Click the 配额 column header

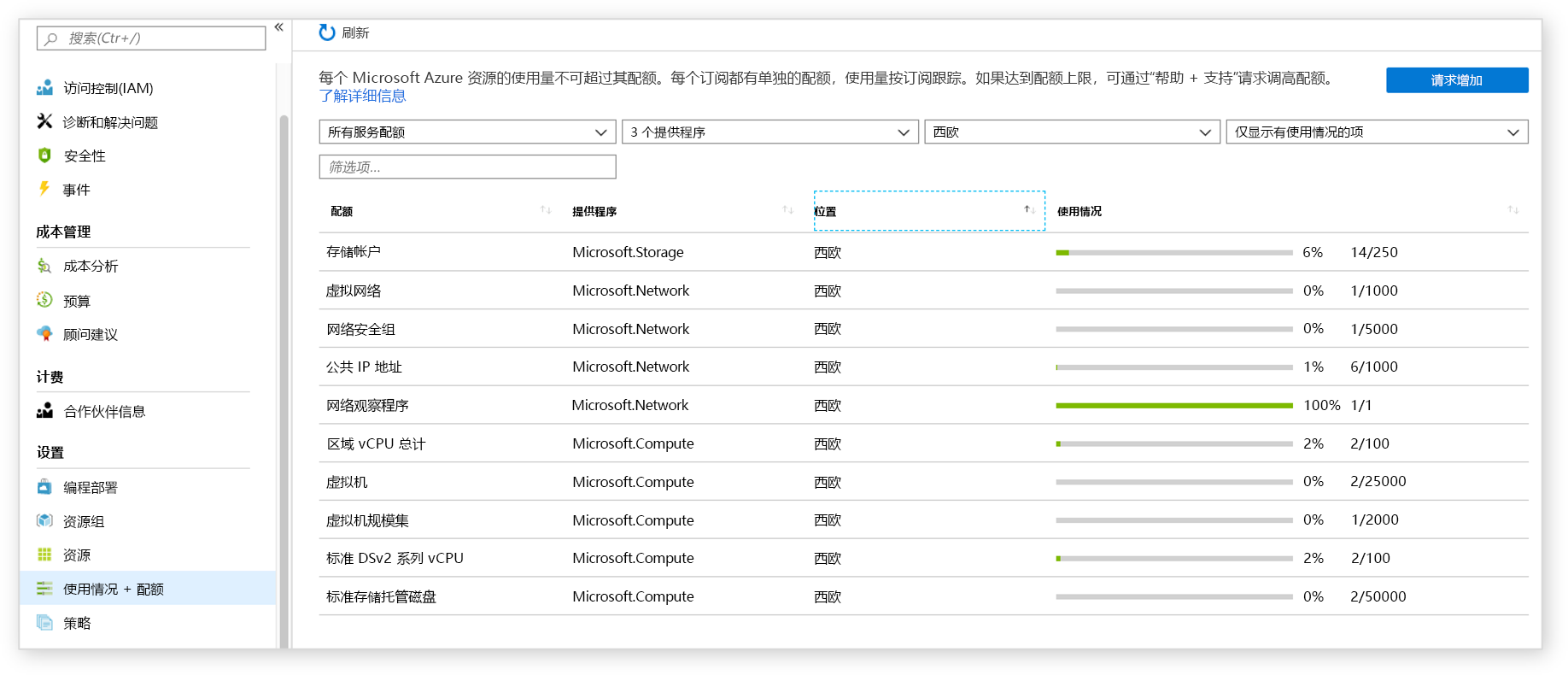(342, 211)
